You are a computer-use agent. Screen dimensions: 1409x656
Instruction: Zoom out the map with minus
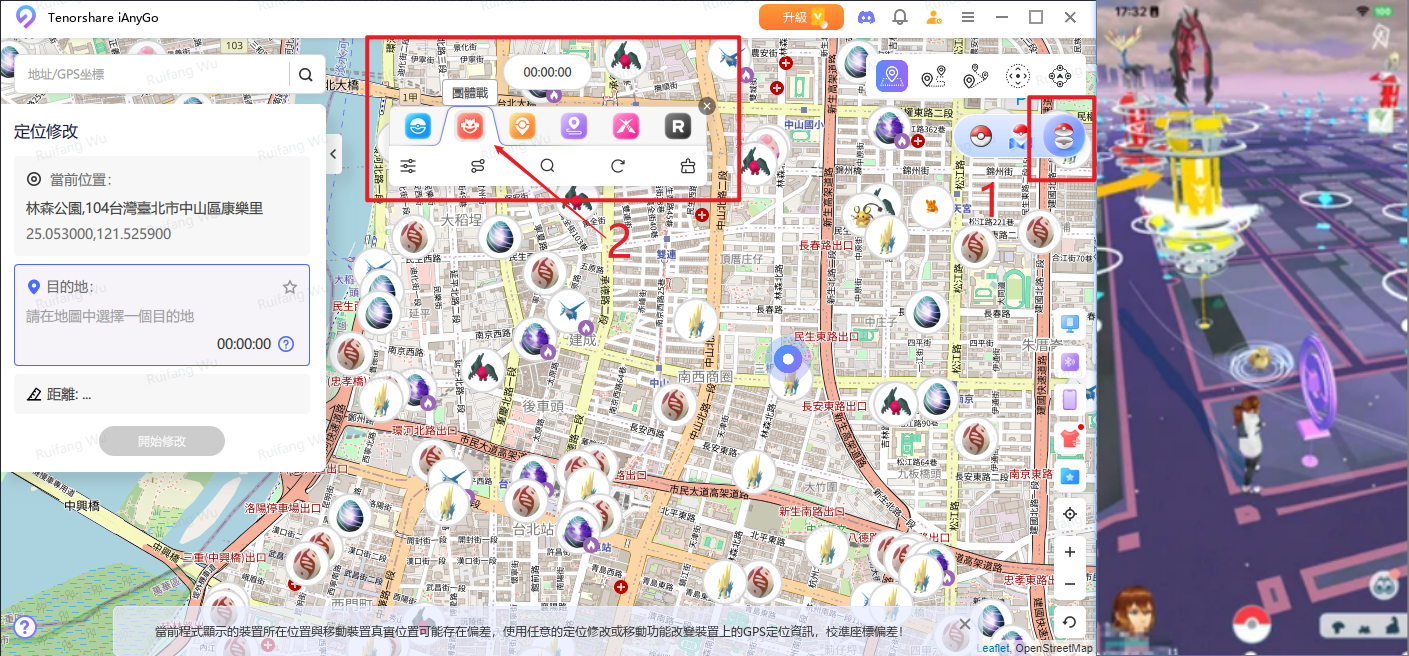(1070, 584)
